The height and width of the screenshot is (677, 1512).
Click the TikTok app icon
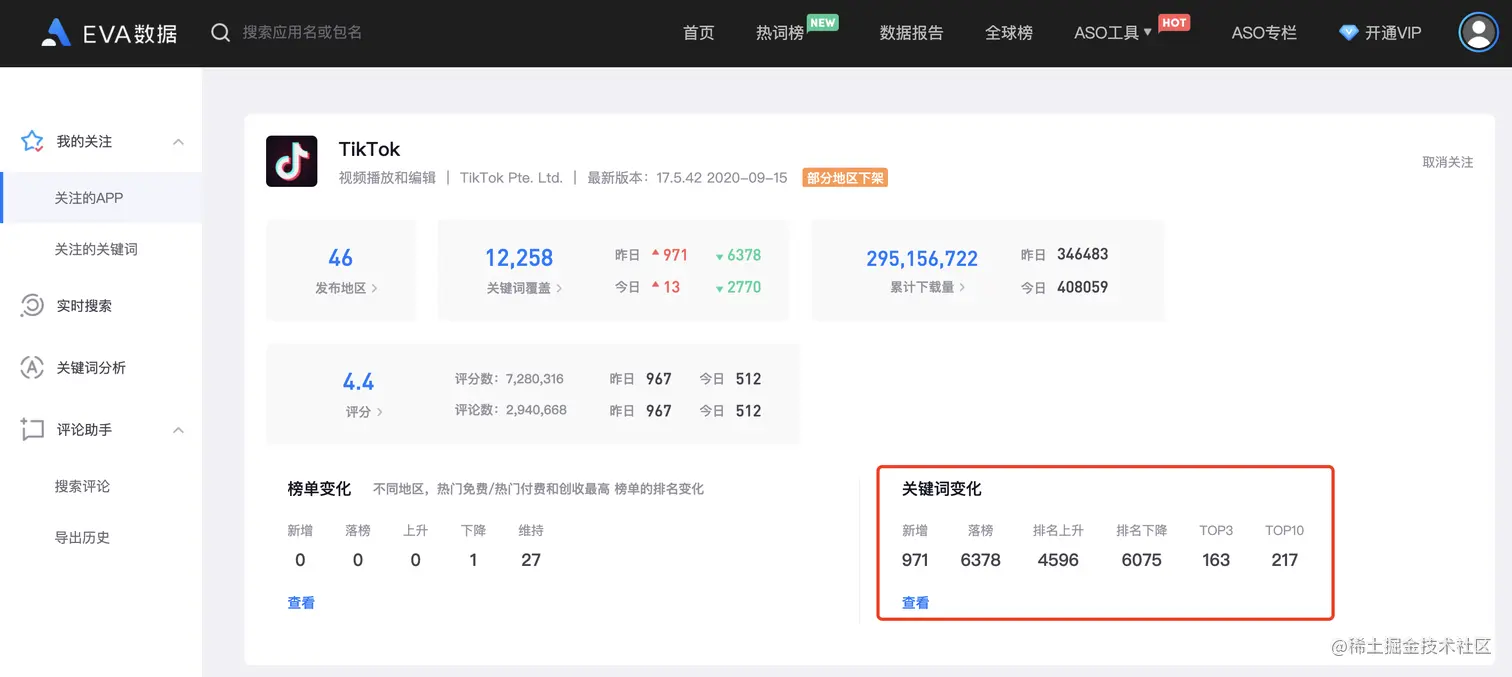[x=292, y=161]
